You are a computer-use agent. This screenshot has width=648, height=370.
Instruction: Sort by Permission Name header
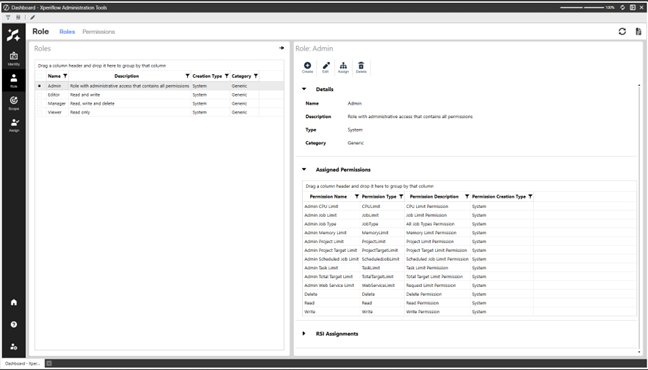328,196
